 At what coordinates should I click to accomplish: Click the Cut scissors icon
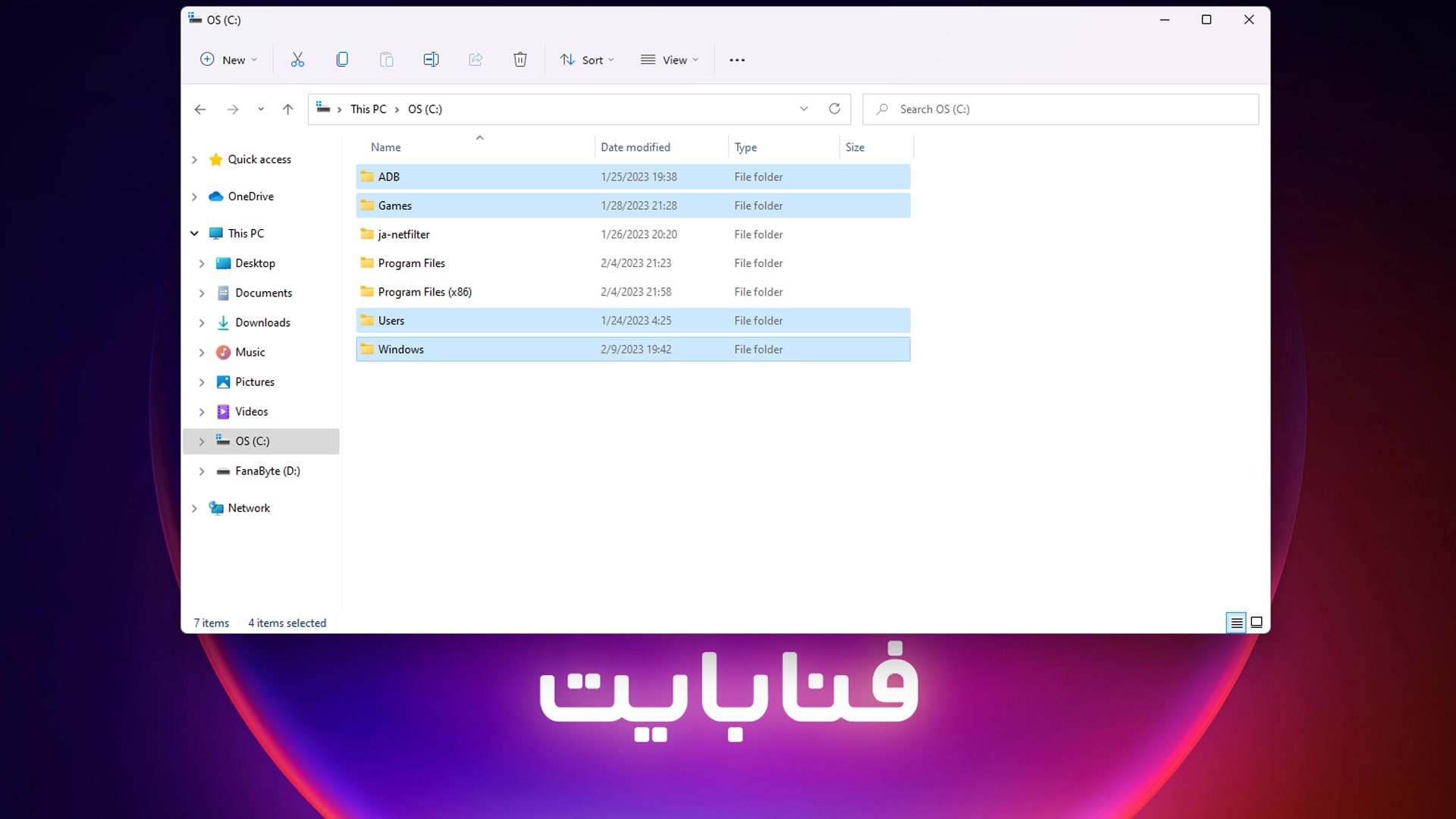pyautogui.click(x=297, y=60)
